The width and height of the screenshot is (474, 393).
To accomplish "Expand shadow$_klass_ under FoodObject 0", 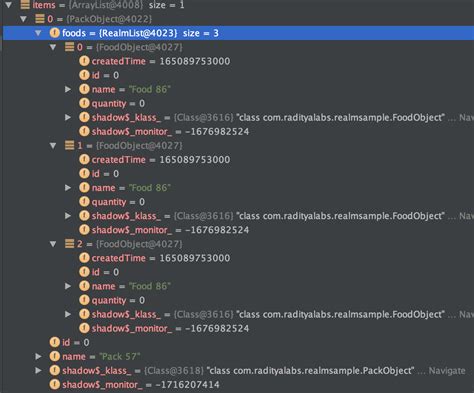I will point(68,117).
